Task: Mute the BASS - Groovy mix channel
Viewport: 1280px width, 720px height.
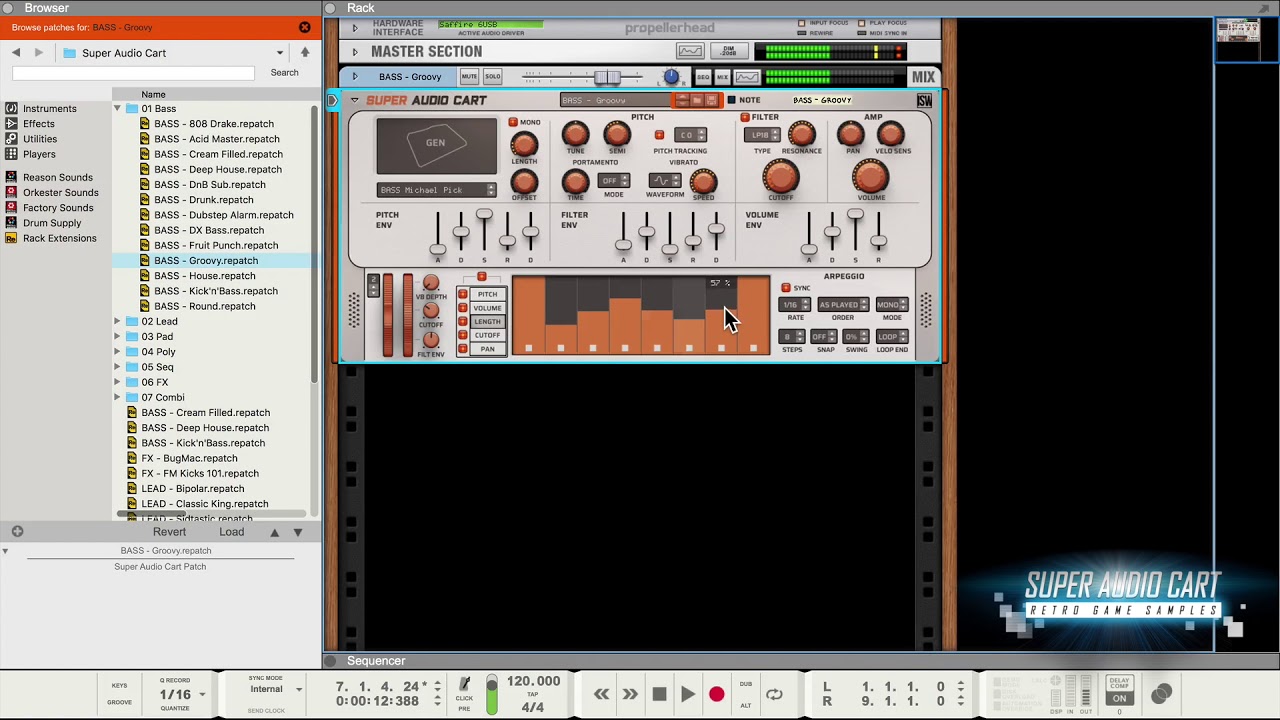Action: (x=469, y=77)
